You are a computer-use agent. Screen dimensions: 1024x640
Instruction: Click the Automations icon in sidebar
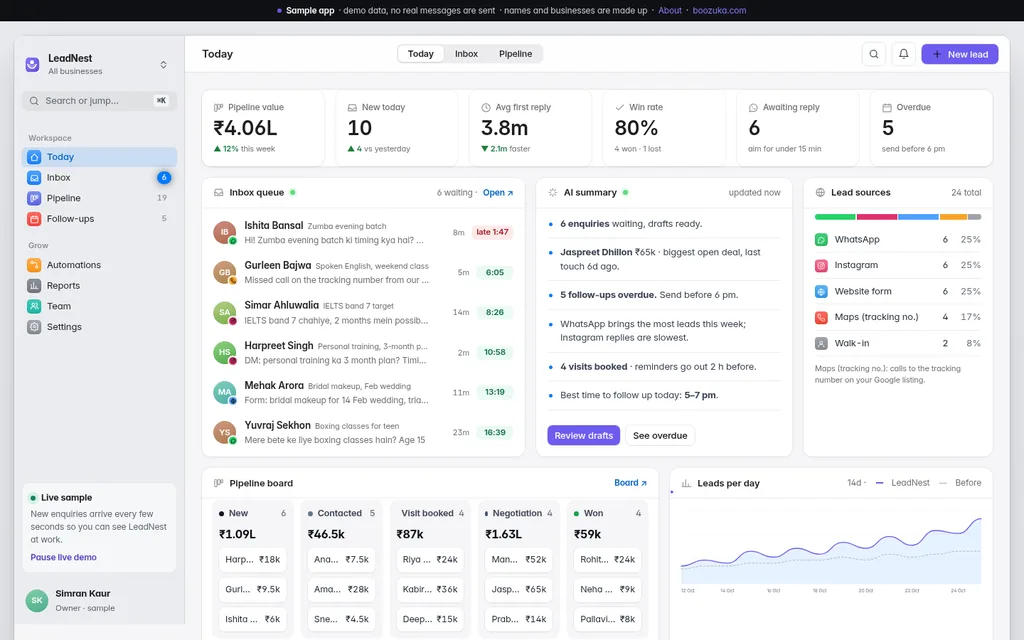[34, 265]
